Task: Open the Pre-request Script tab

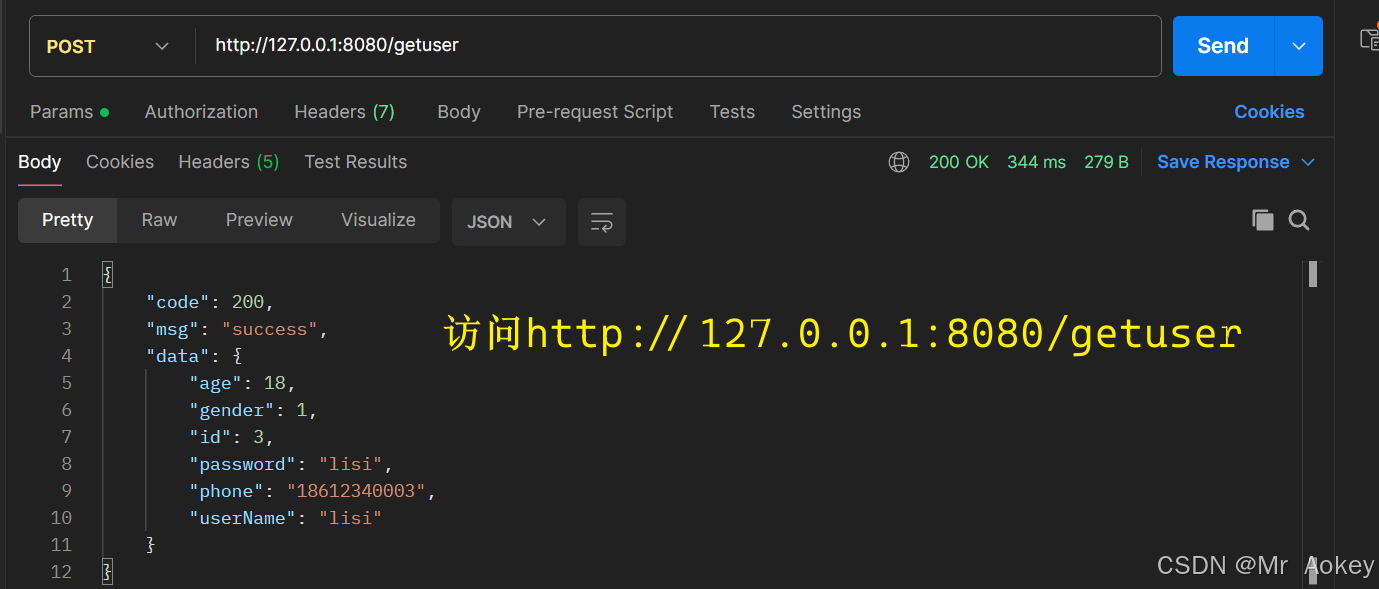Action: [x=595, y=112]
